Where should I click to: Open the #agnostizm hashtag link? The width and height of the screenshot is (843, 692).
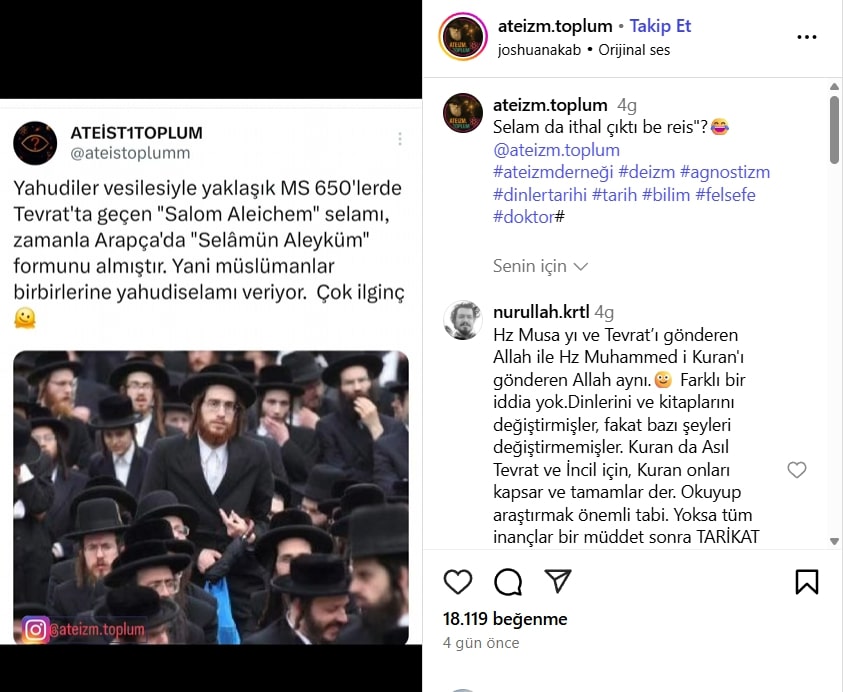click(725, 172)
